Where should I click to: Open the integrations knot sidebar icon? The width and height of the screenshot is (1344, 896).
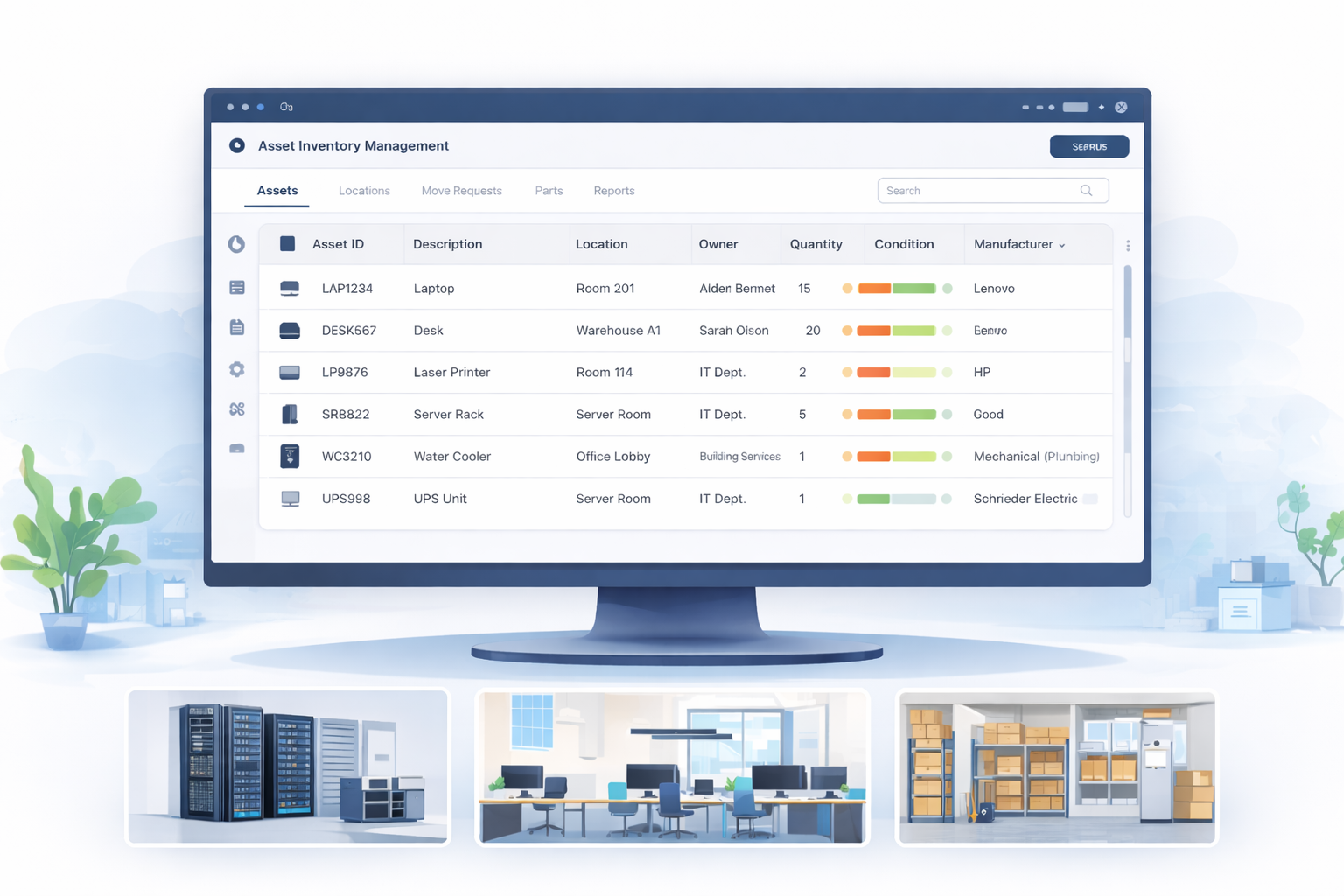pos(237,409)
